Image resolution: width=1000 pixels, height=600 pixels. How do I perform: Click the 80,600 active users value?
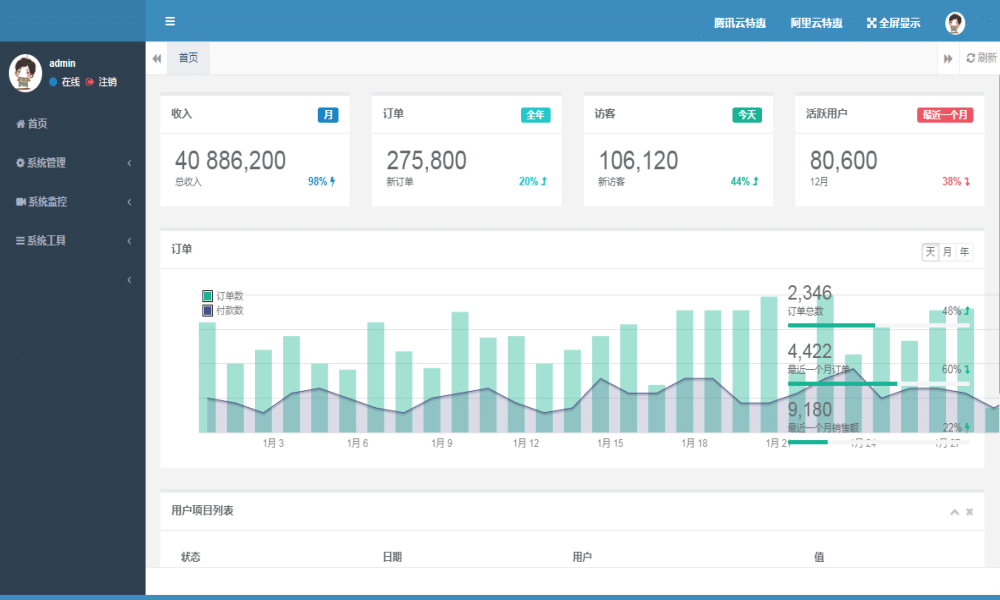click(844, 161)
